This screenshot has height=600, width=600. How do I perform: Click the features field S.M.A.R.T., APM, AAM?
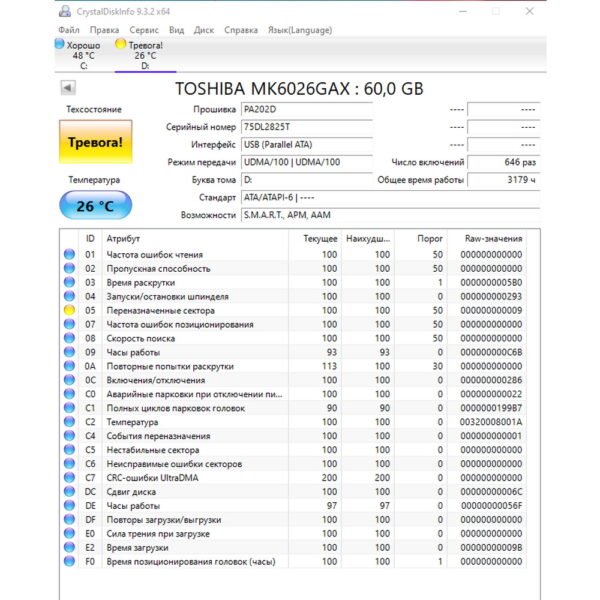(x=390, y=215)
